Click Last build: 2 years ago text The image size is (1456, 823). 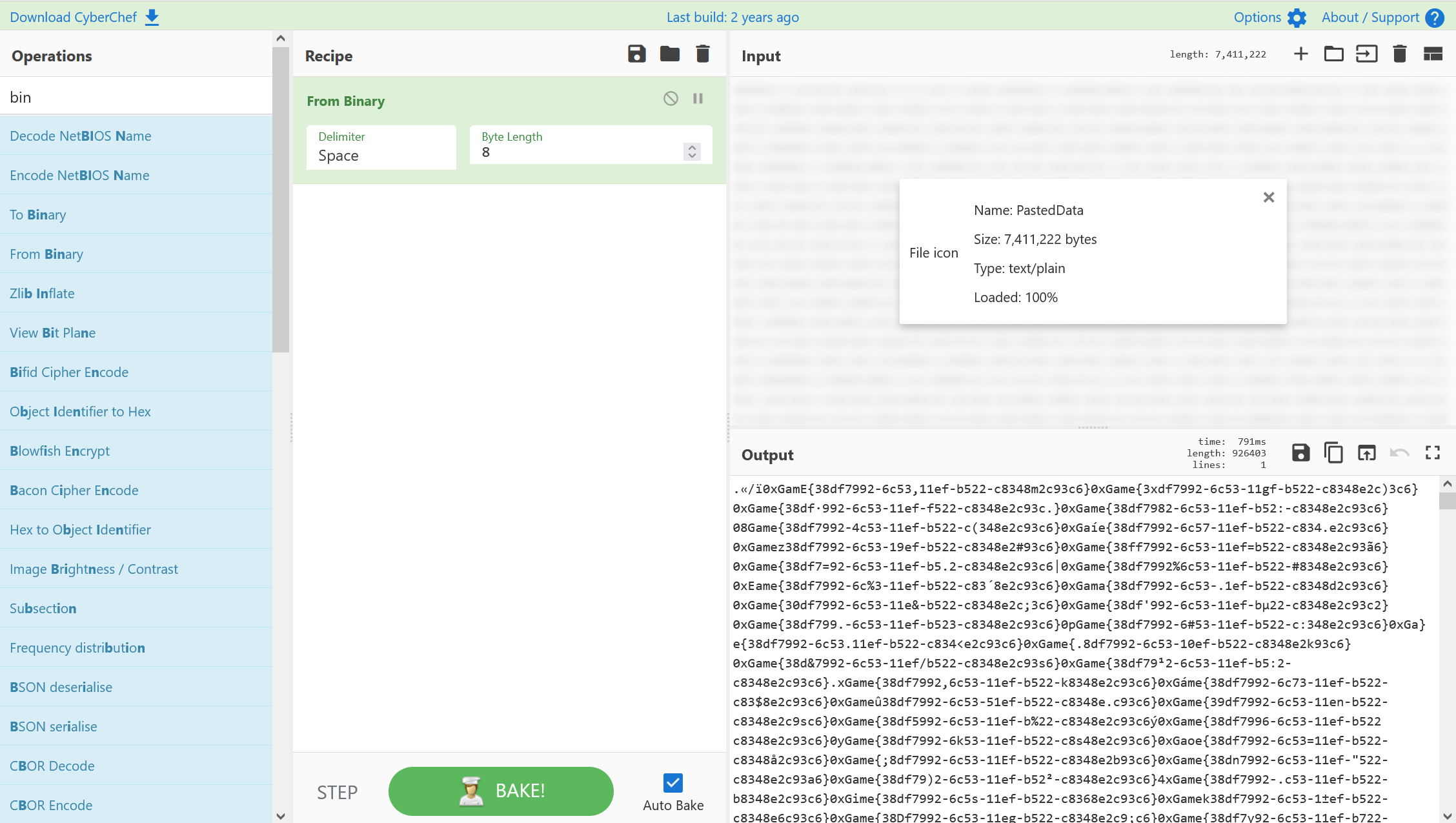tap(733, 17)
